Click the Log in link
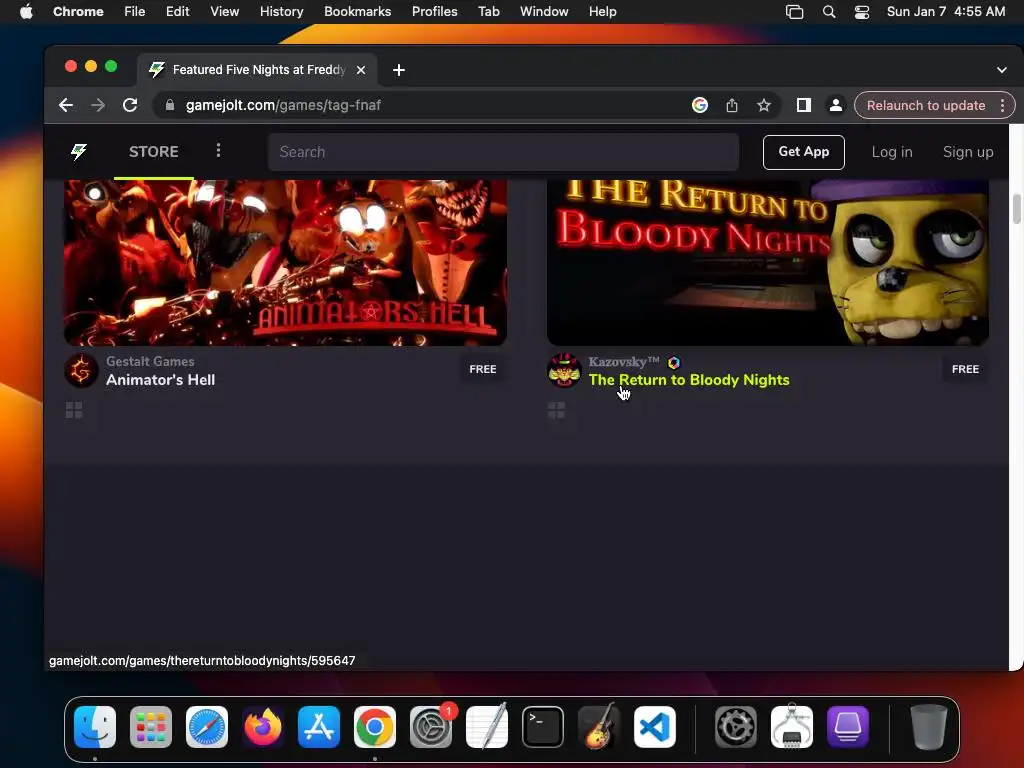 tap(891, 152)
